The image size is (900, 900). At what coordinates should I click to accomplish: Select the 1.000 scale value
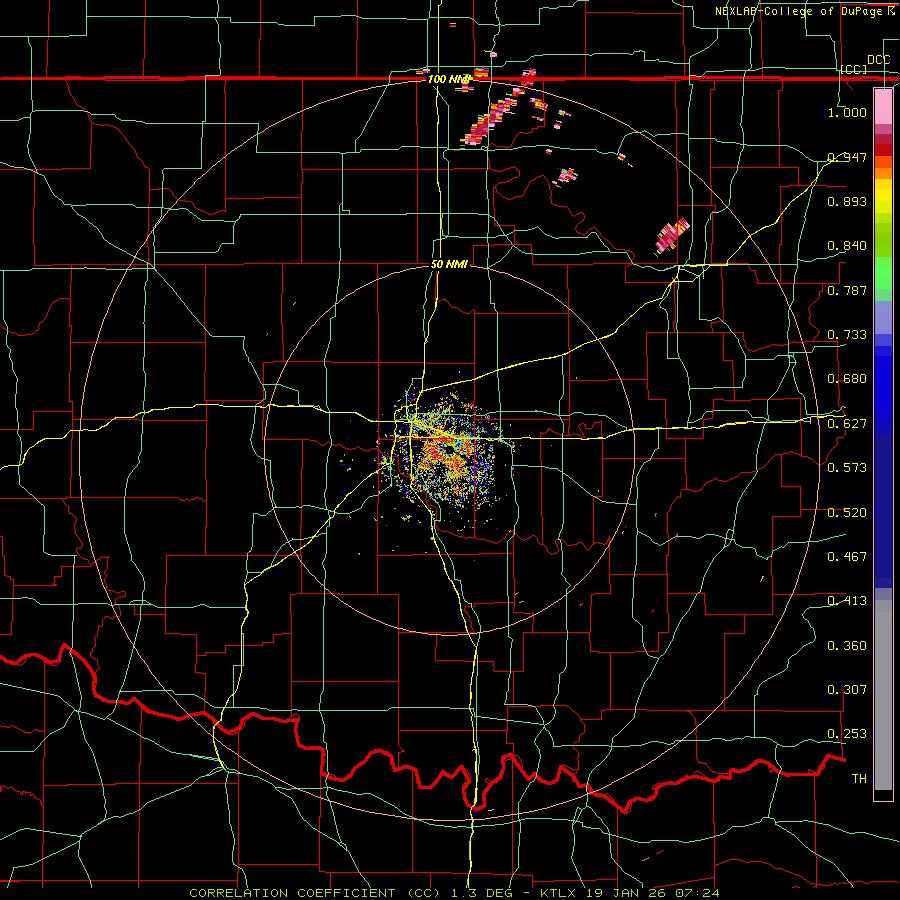click(847, 112)
